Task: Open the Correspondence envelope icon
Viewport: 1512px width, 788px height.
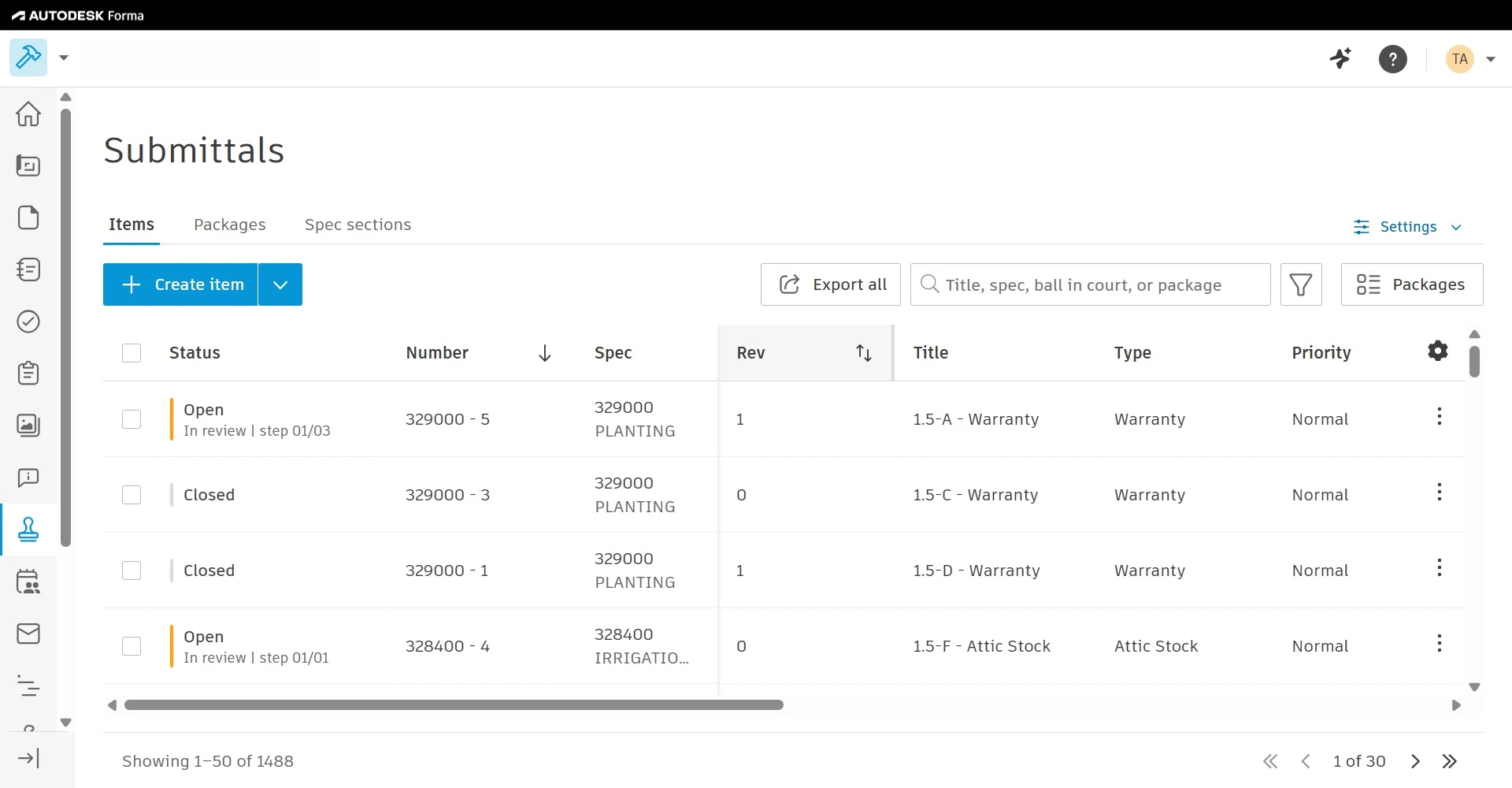Action: click(28, 634)
